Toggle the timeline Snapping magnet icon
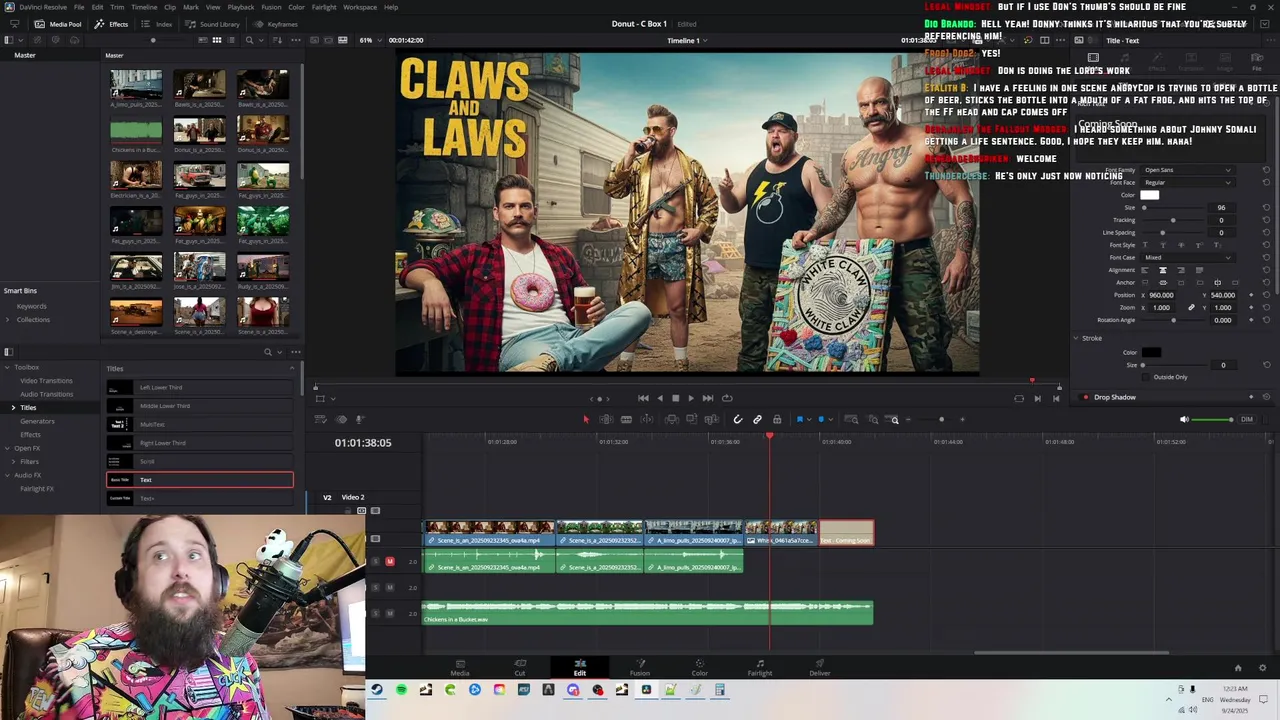1280x720 pixels. (738, 419)
